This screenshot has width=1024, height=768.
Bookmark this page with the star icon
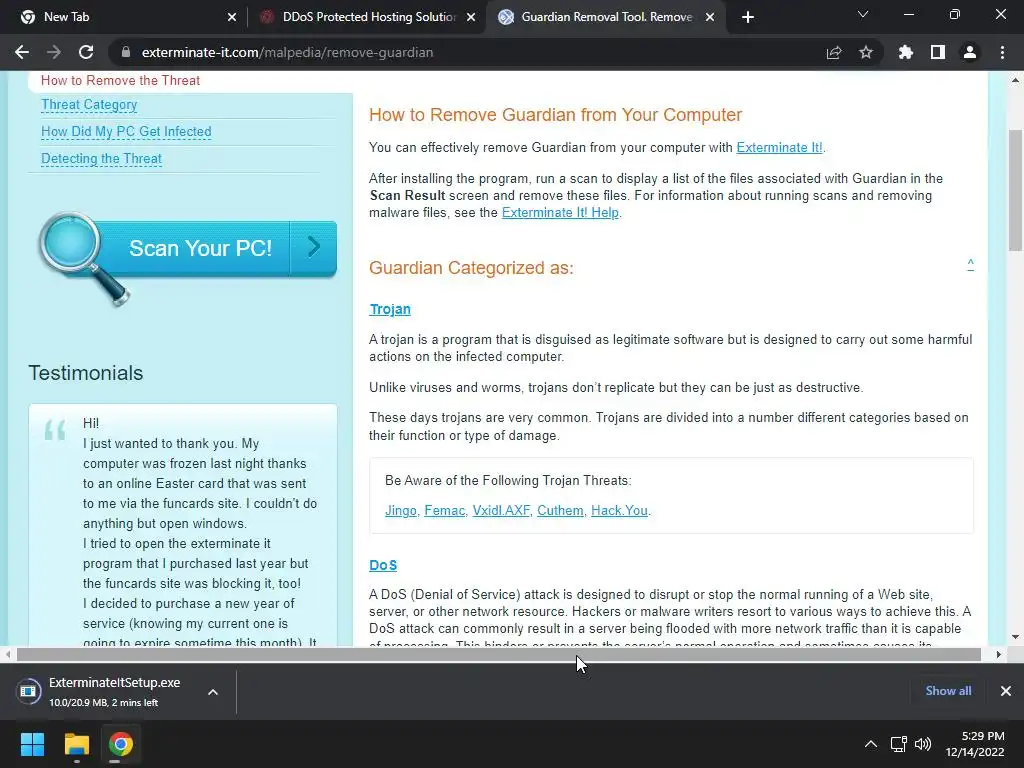pos(866,52)
